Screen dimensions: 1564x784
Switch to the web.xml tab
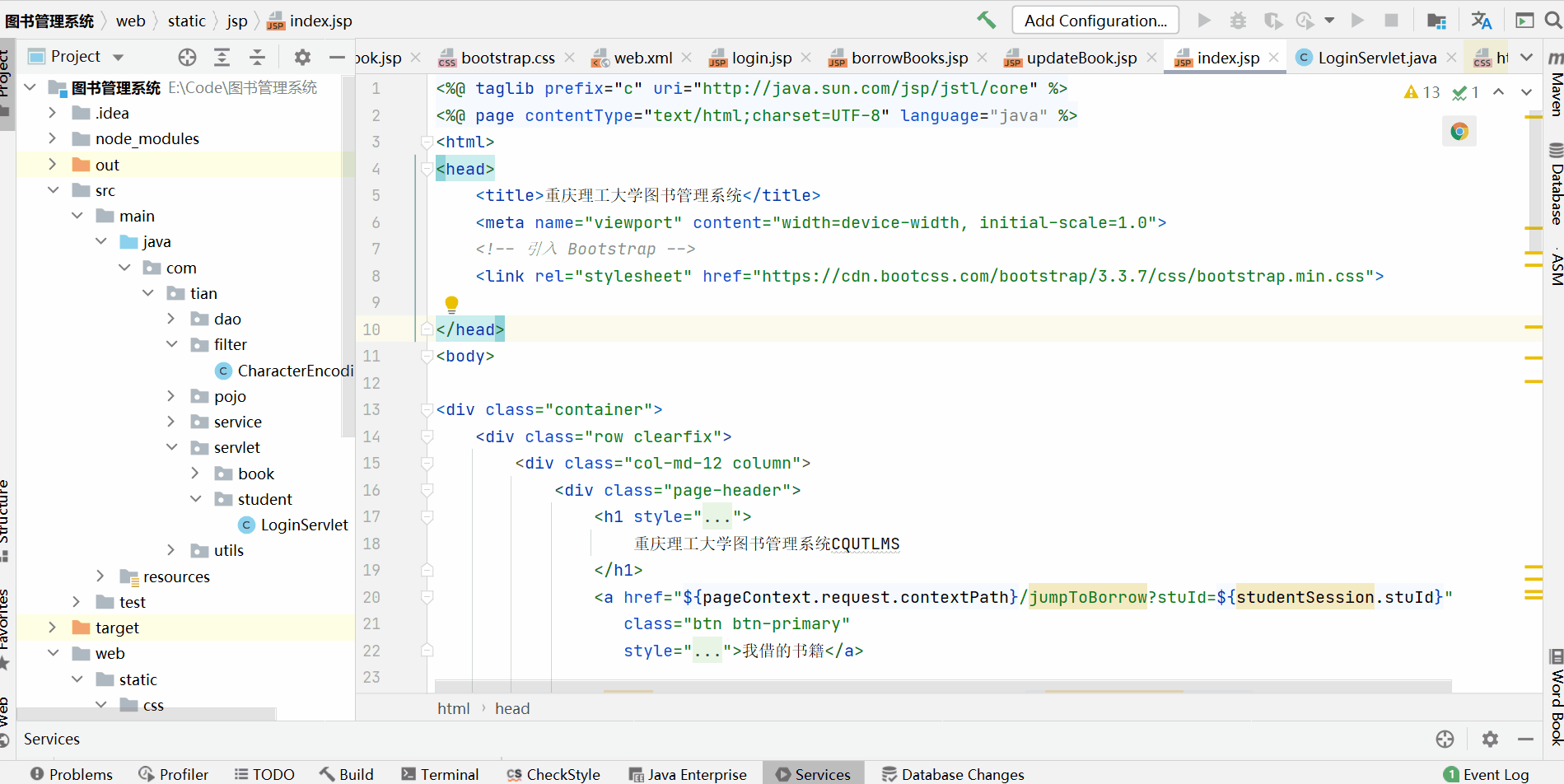642,57
